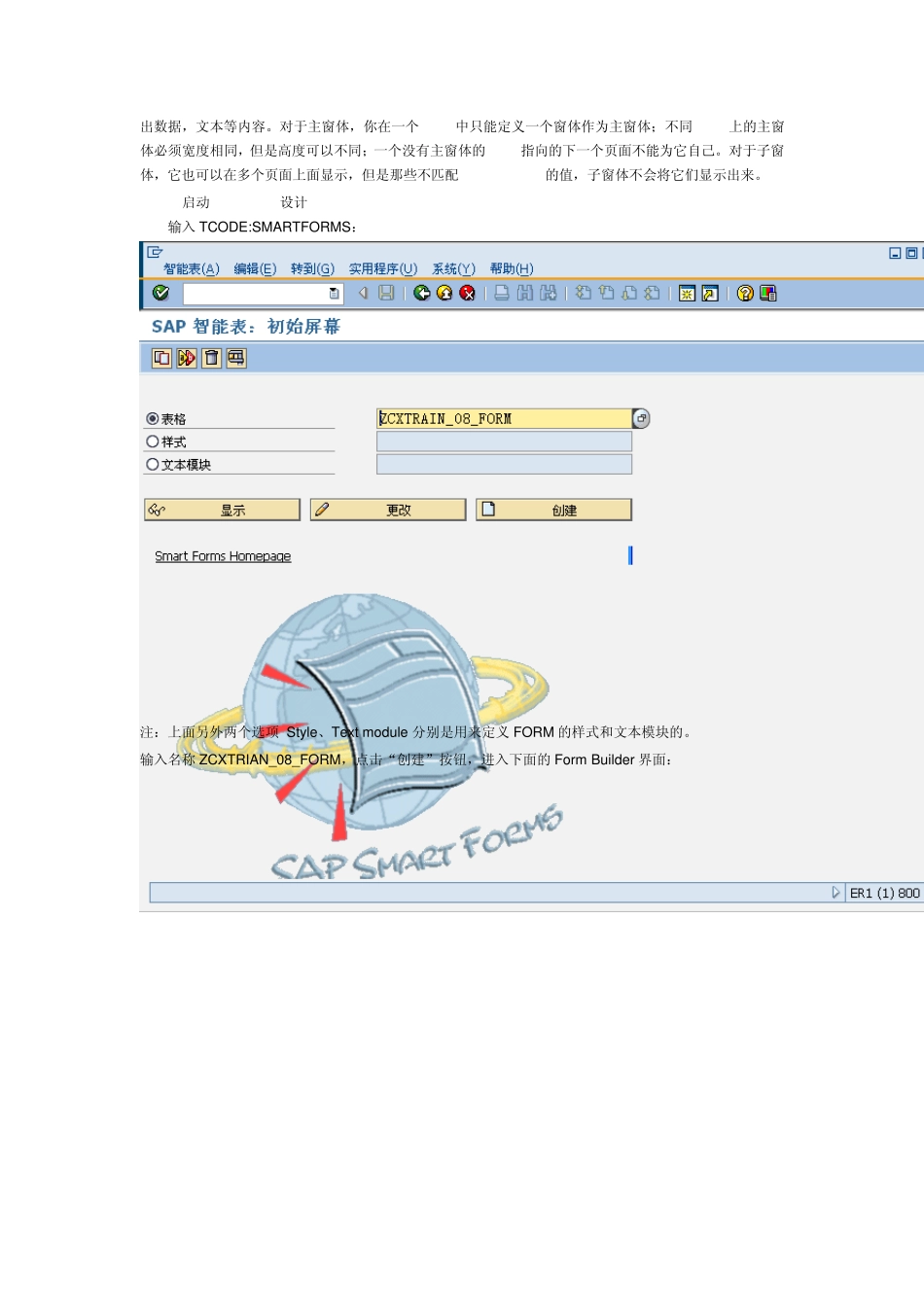
Task: Open the Smart Forms Homepage link
Action: pos(223,556)
